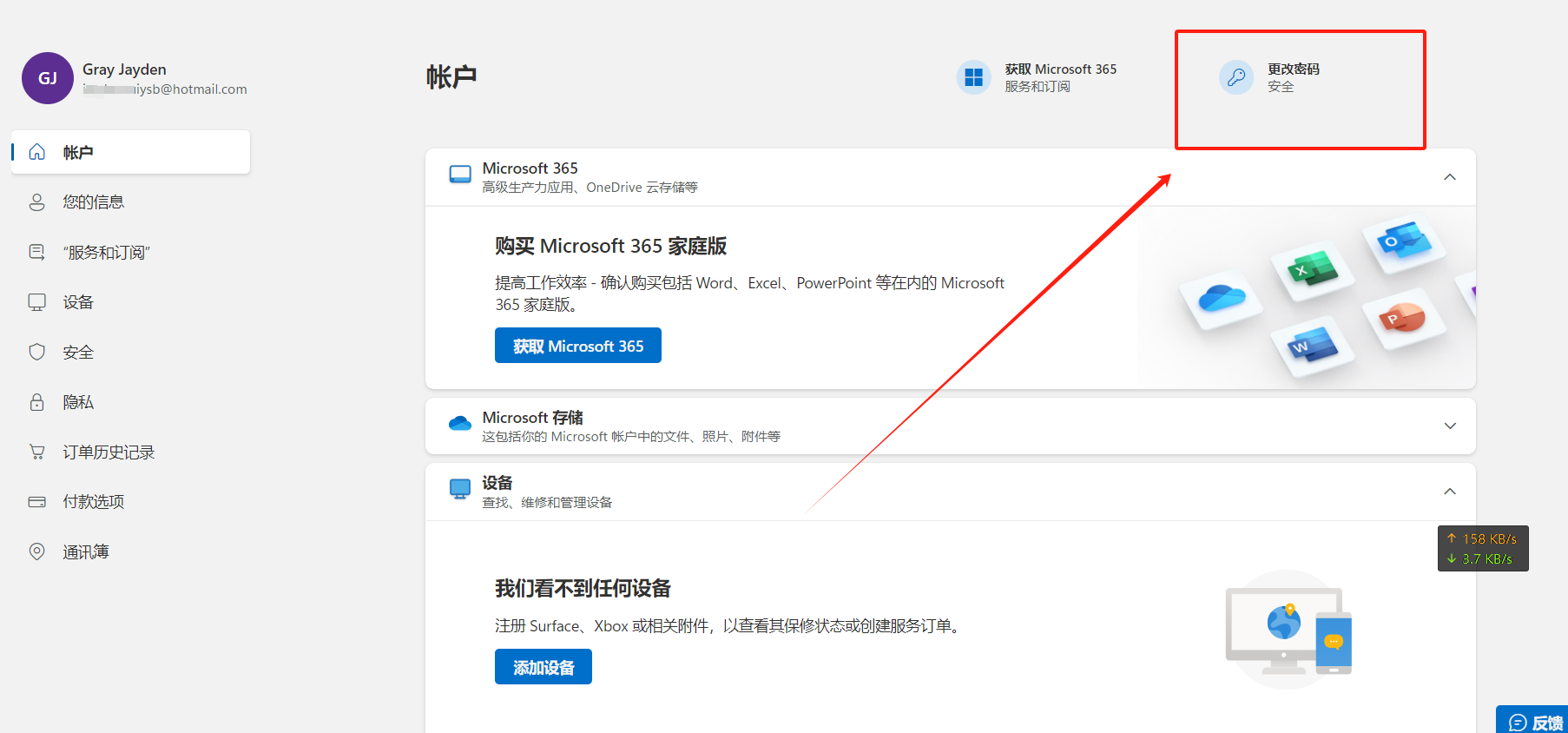
Task: Click the 高级生产力应用、OneDrive 云存储等 subtitle
Action: [x=590, y=188]
